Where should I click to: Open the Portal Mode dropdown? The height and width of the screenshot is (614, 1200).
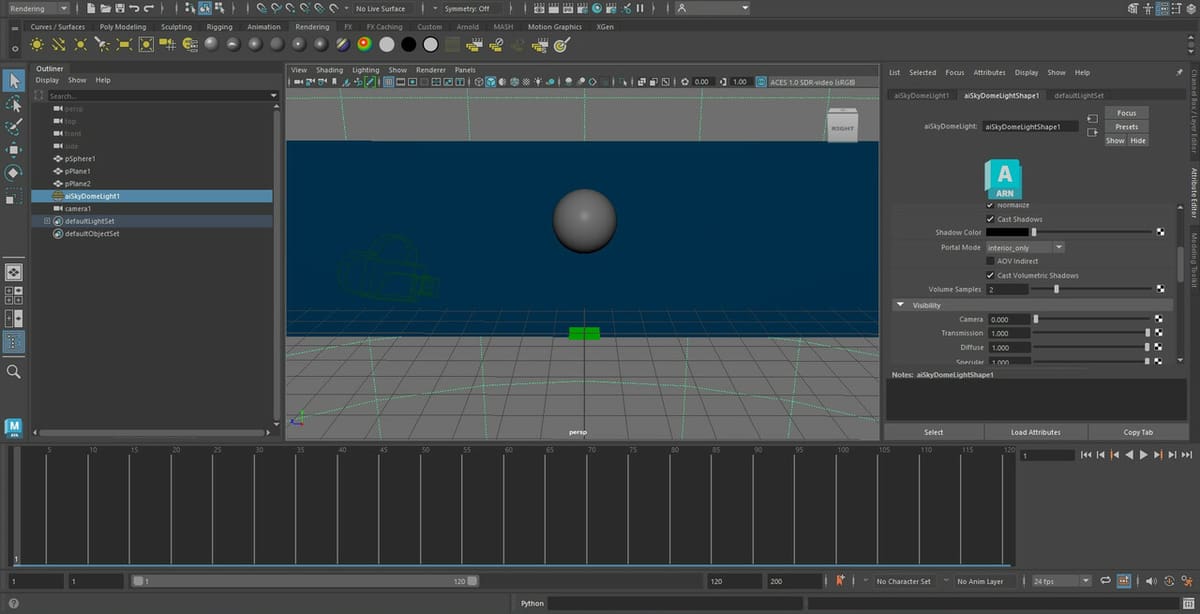1024,247
